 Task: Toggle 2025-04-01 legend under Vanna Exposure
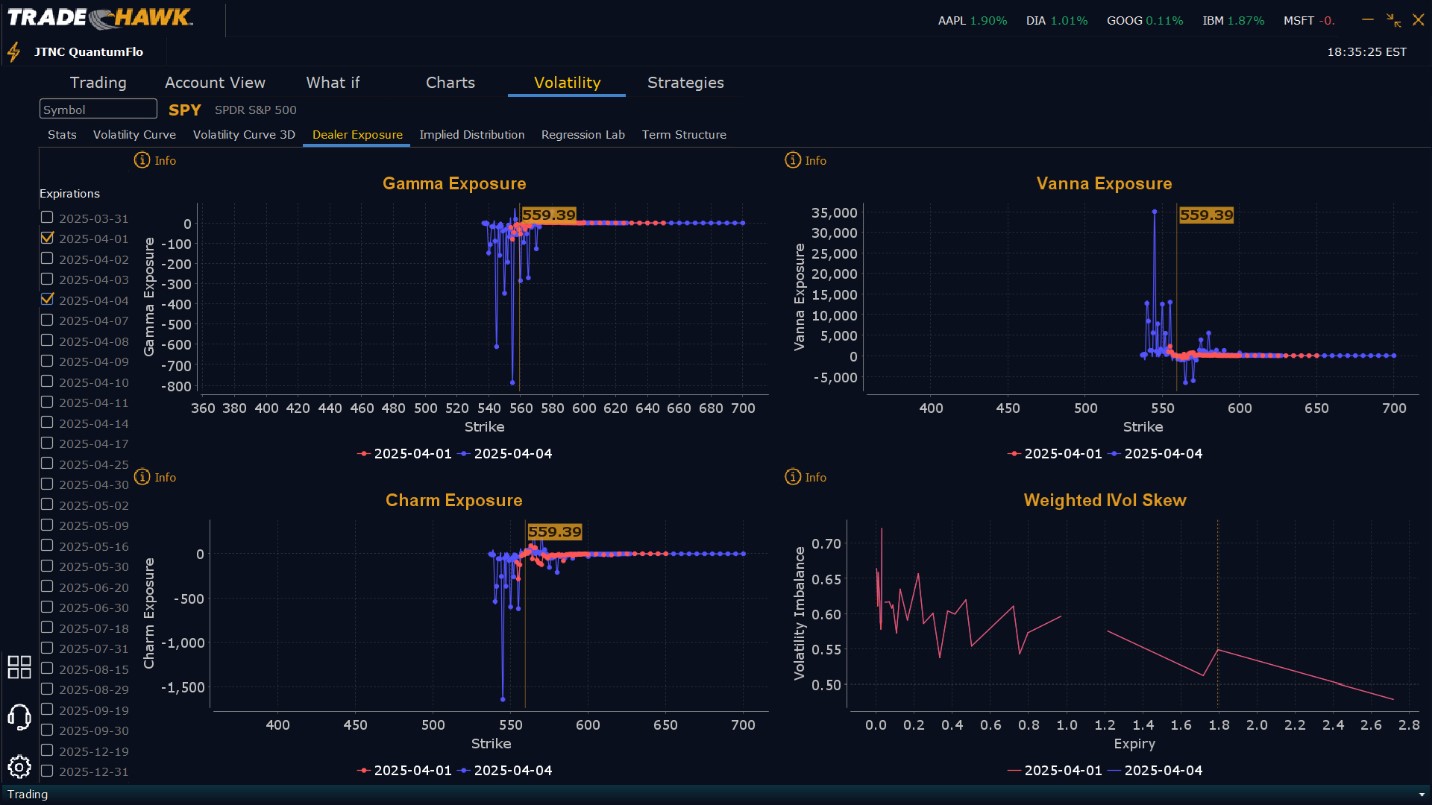coord(1055,453)
